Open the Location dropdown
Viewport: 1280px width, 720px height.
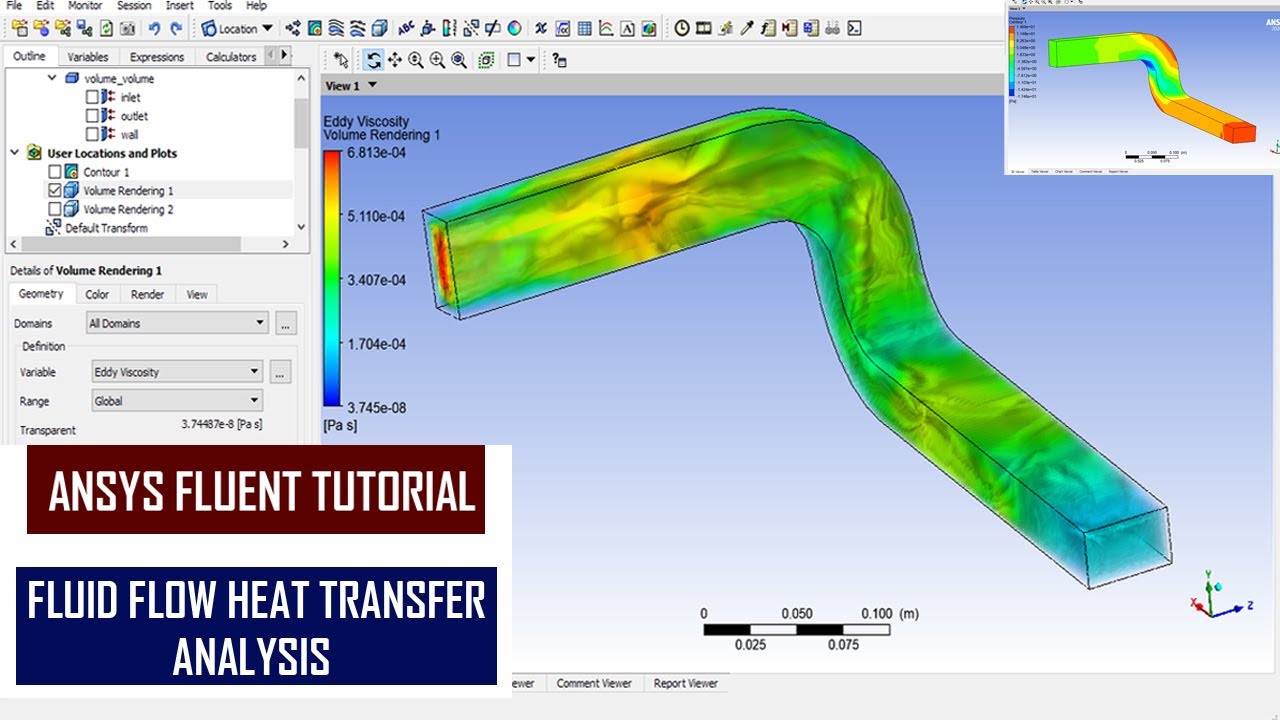[237, 29]
